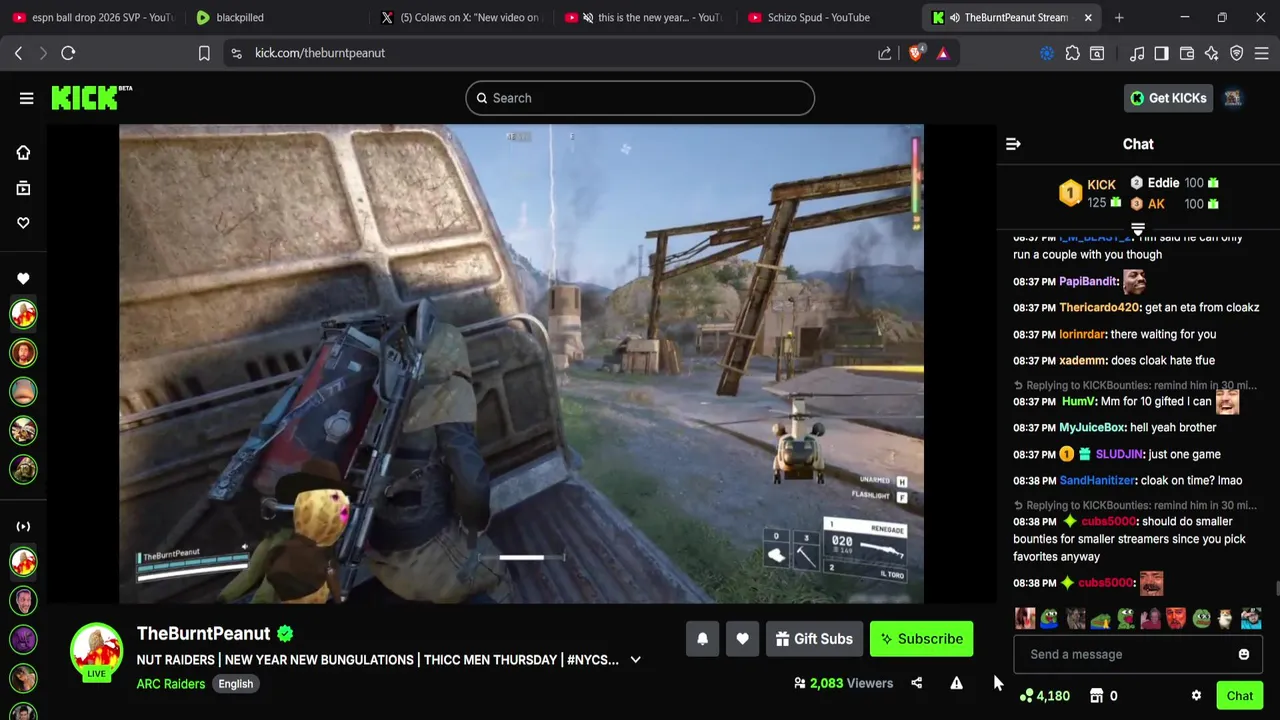The width and height of the screenshot is (1280, 720).
Task: Open a new browser tab
Action: click(x=1119, y=17)
